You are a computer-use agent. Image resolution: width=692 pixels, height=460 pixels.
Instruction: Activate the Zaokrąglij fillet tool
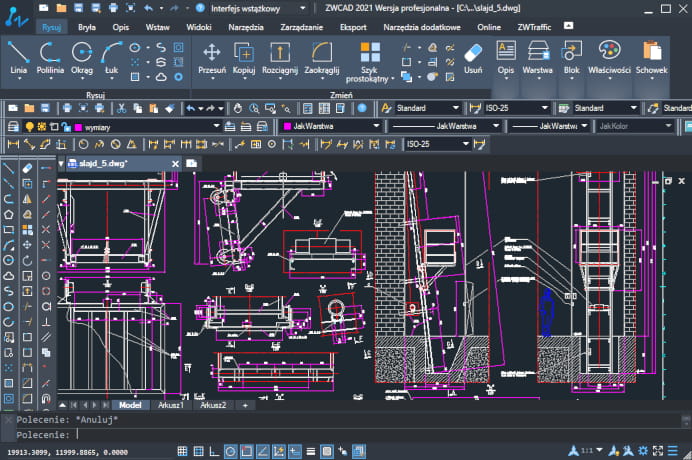(322, 59)
